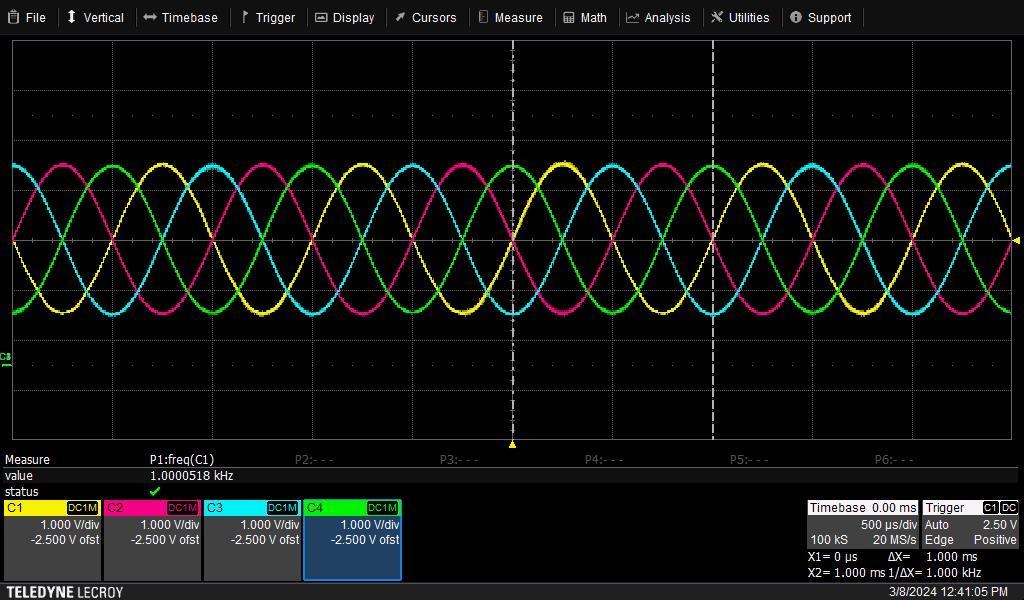
Task: Open the Trigger descriptor box
Action: pos(970,524)
